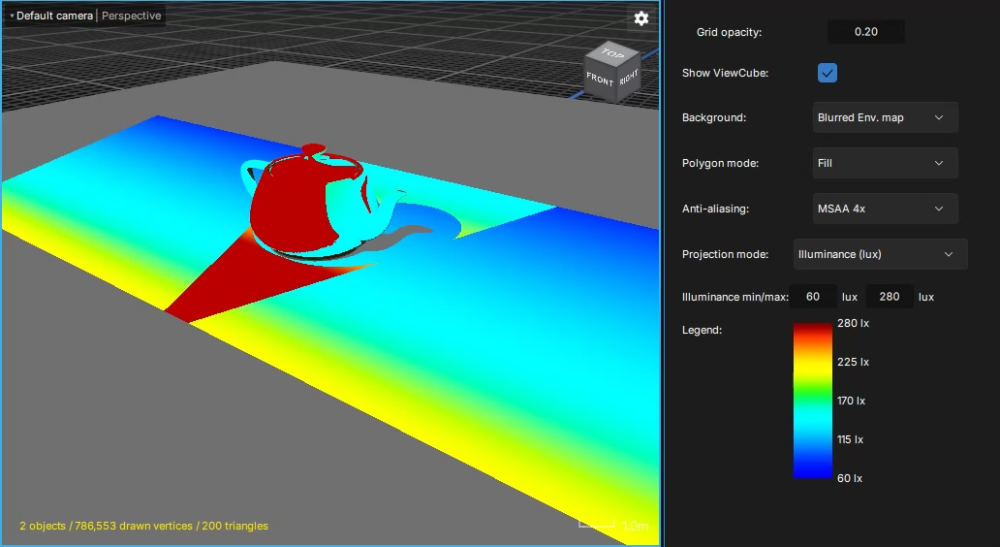This screenshot has height=547, width=1000.
Task: Switch the Perspective projection label
Action: tap(131, 15)
